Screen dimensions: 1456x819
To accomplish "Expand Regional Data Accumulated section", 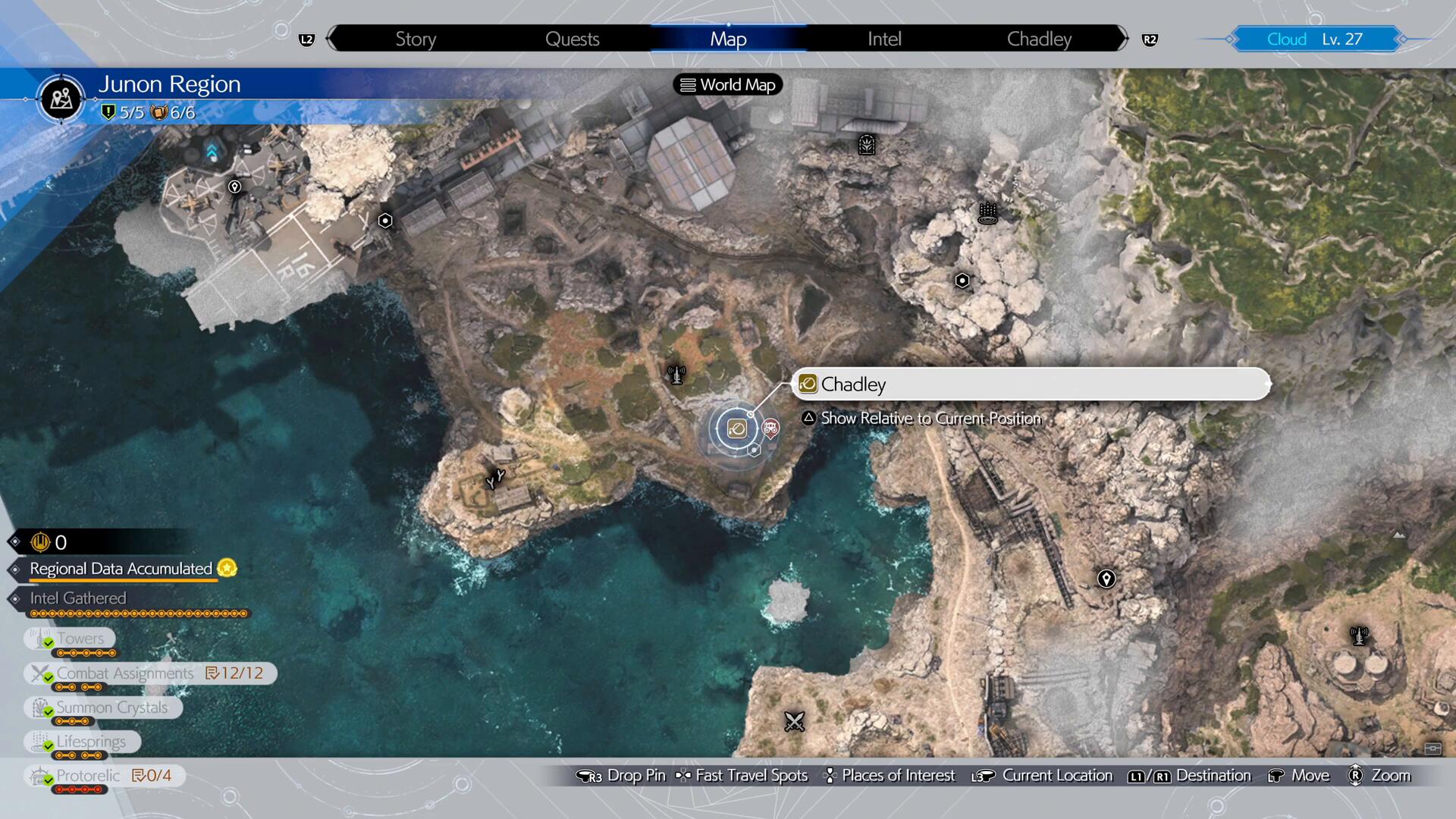I will point(121,569).
